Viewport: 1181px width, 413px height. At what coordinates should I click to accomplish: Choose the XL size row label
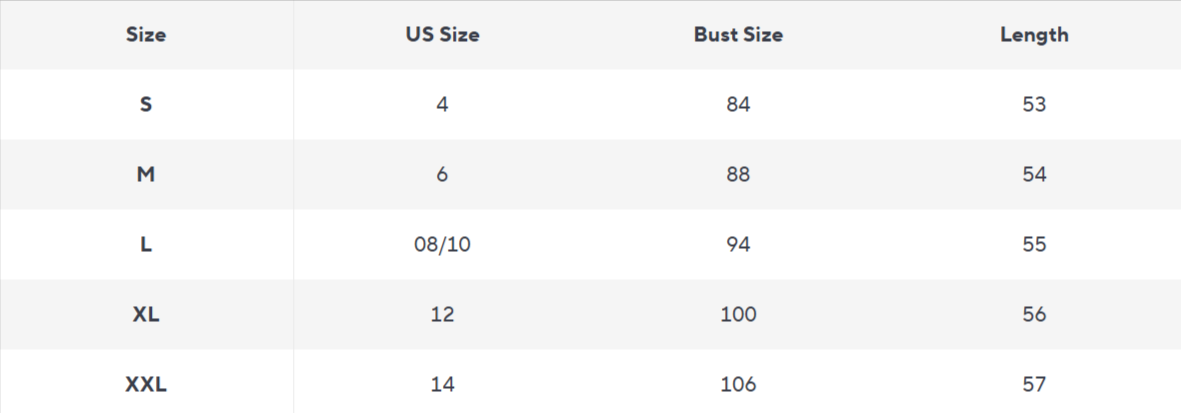tap(146, 314)
